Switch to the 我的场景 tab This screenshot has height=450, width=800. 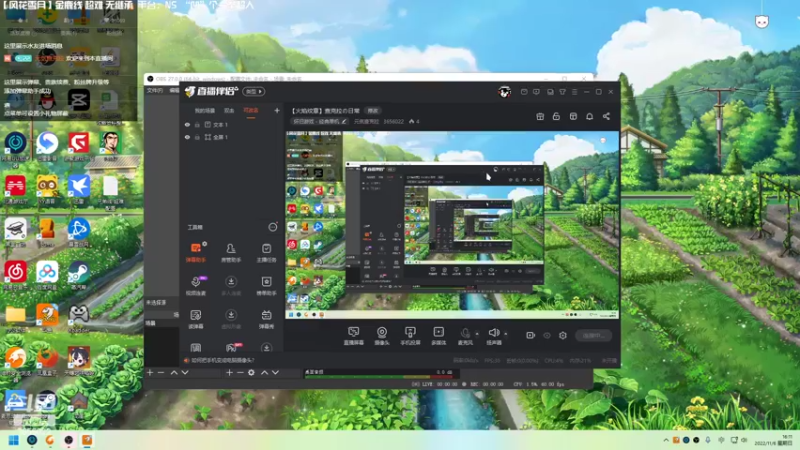pos(205,111)
